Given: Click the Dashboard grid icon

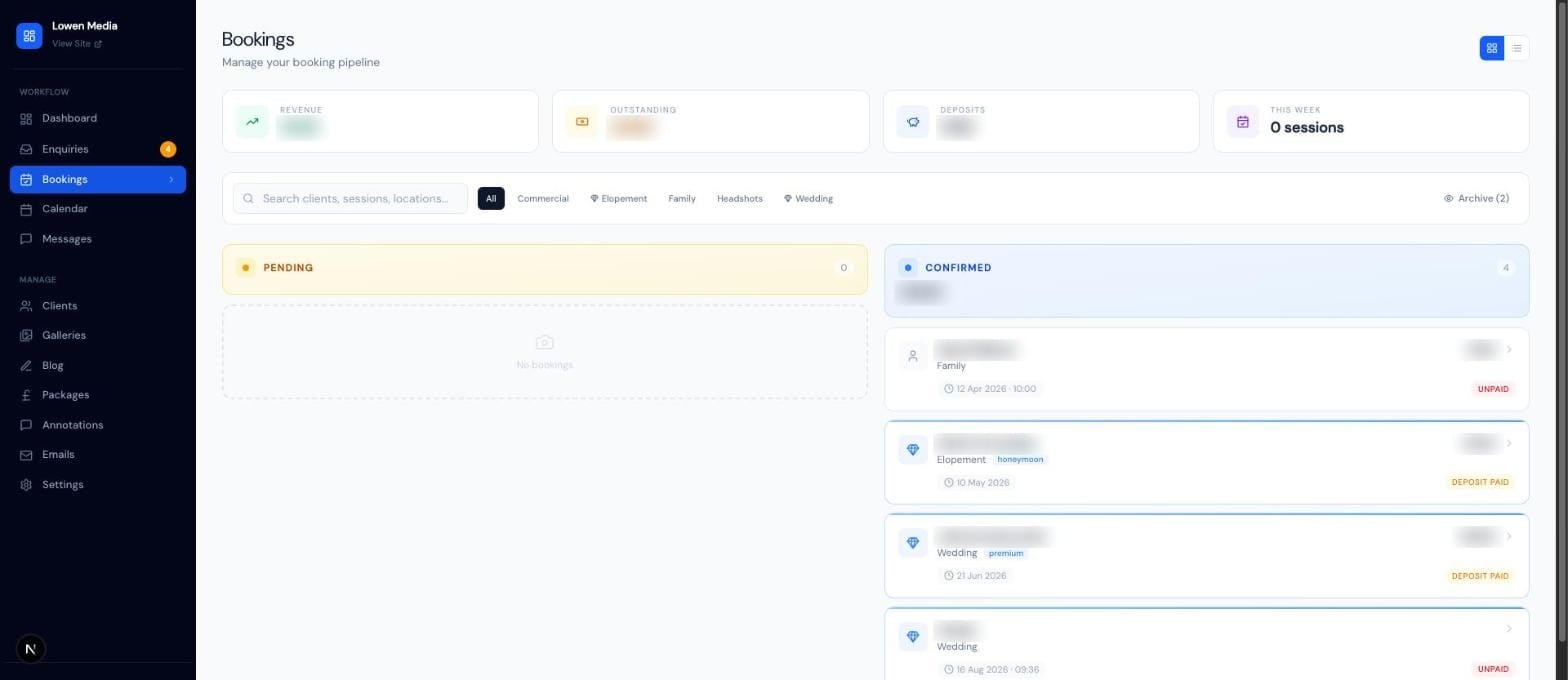Looking at the screenshot, I should click(x=26, y=118).
